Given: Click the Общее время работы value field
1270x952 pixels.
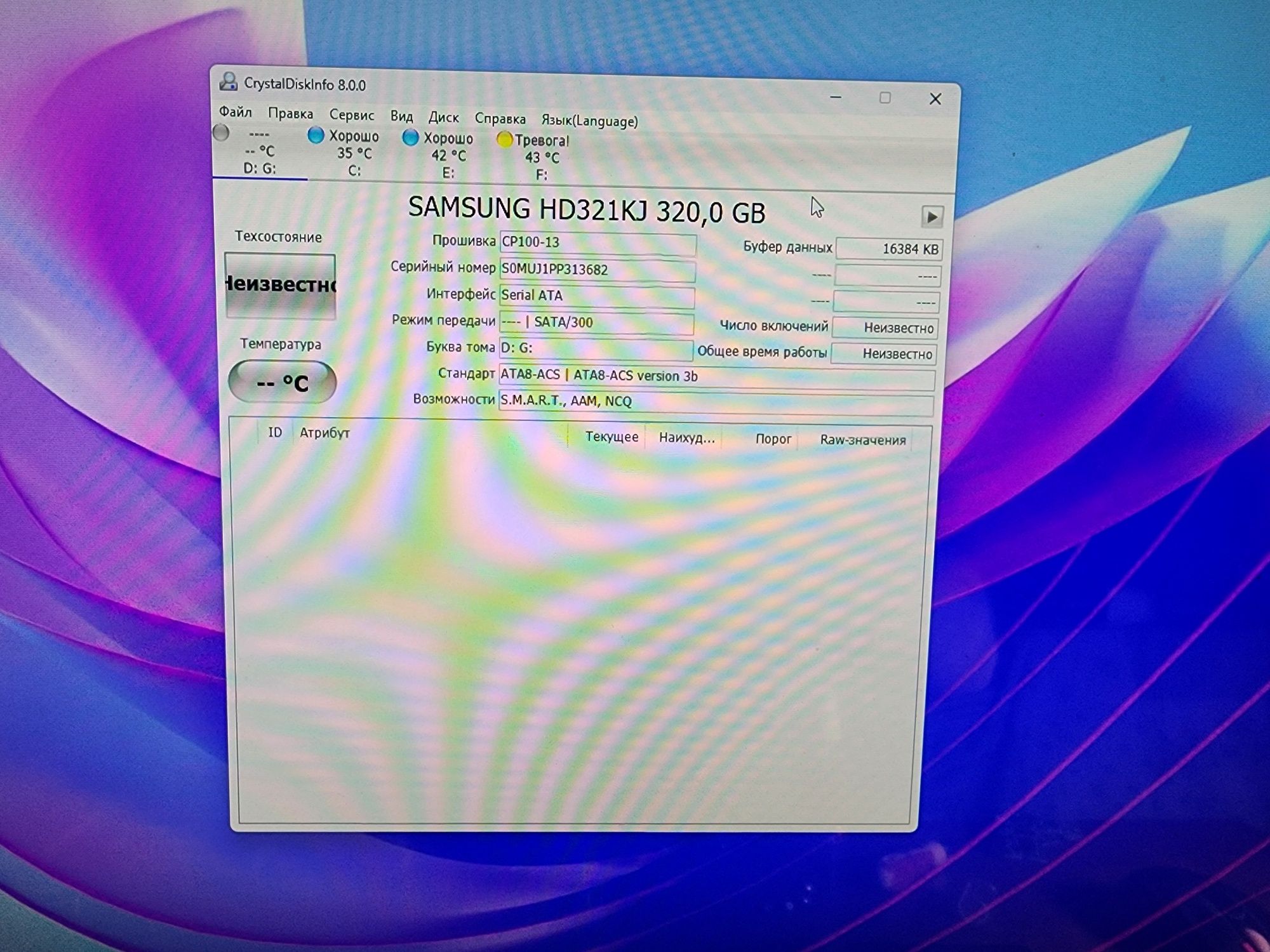Looking at the screenshot, I should point(884,354).
